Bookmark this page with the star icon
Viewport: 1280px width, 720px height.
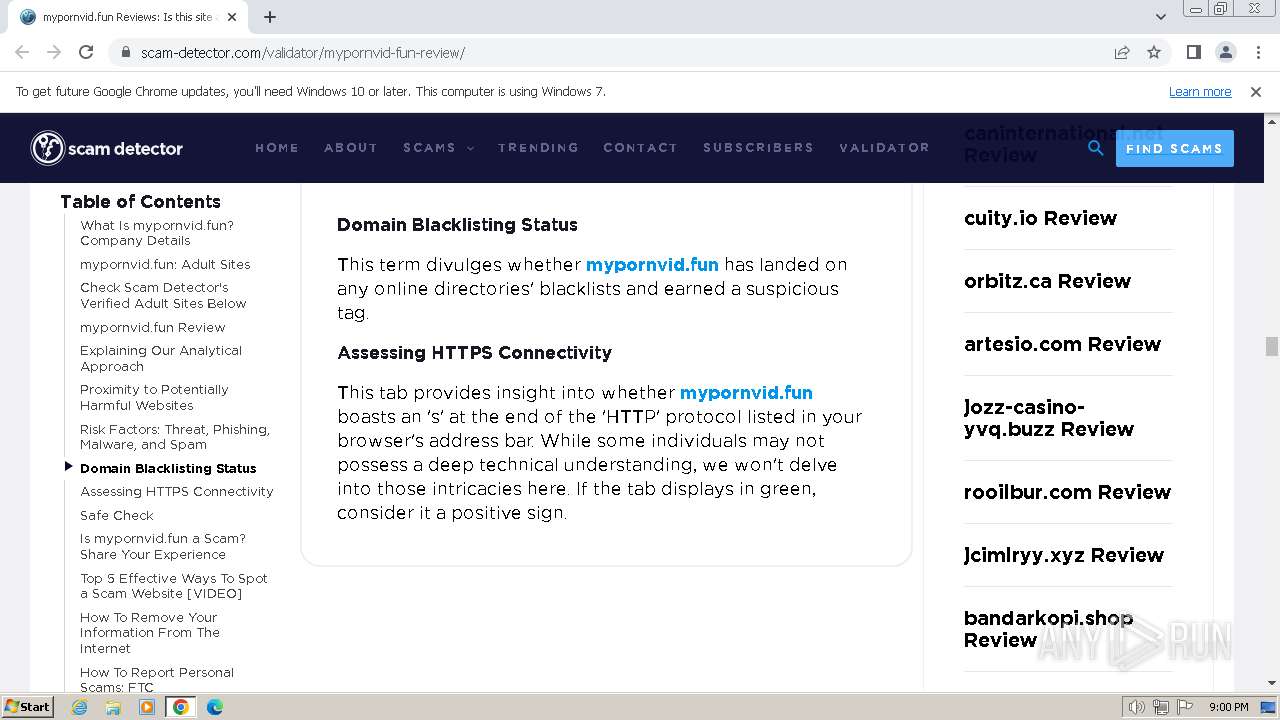click(1154, 52)
